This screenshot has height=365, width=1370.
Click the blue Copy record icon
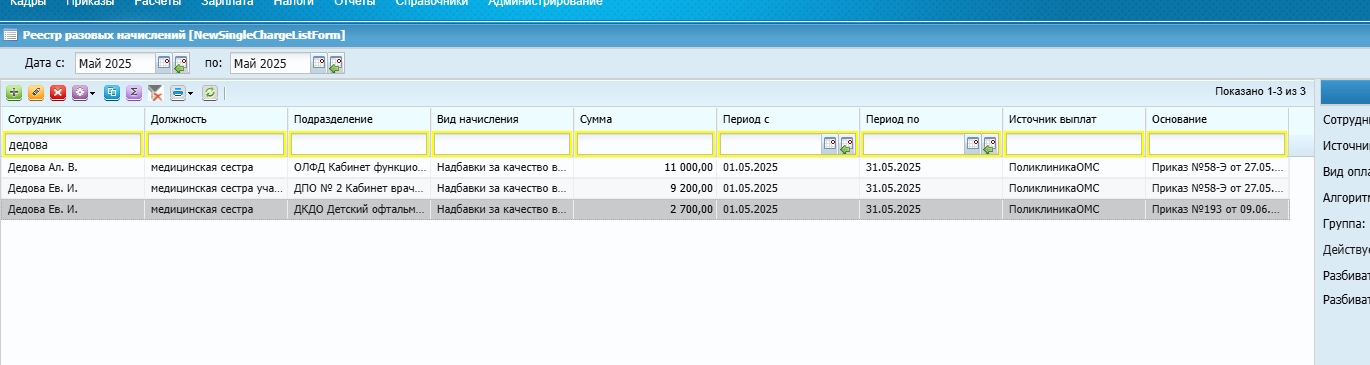pos(112,93)
